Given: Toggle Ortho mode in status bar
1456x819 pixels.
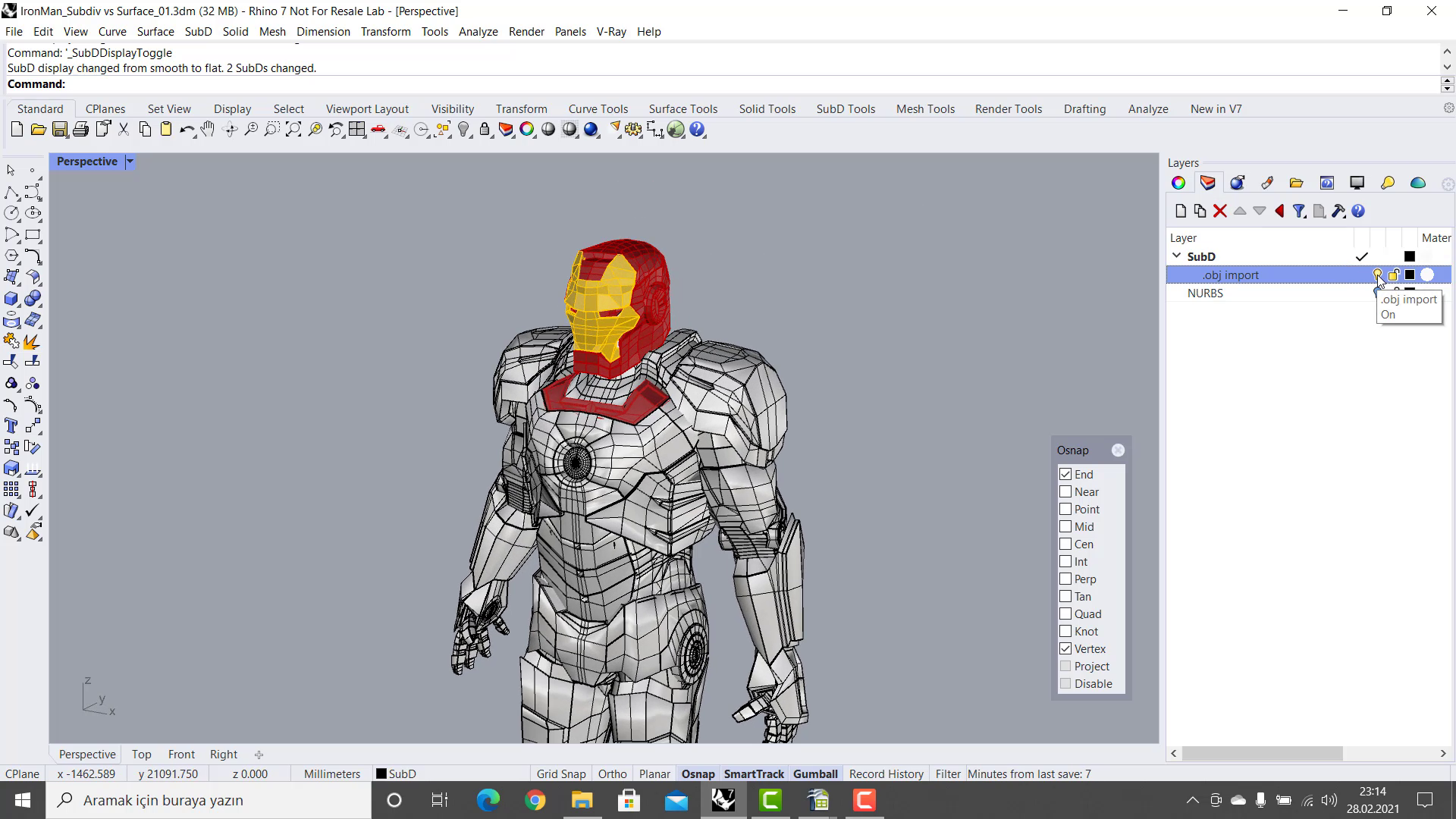Looking at the screenshot, I should [612, 774].
